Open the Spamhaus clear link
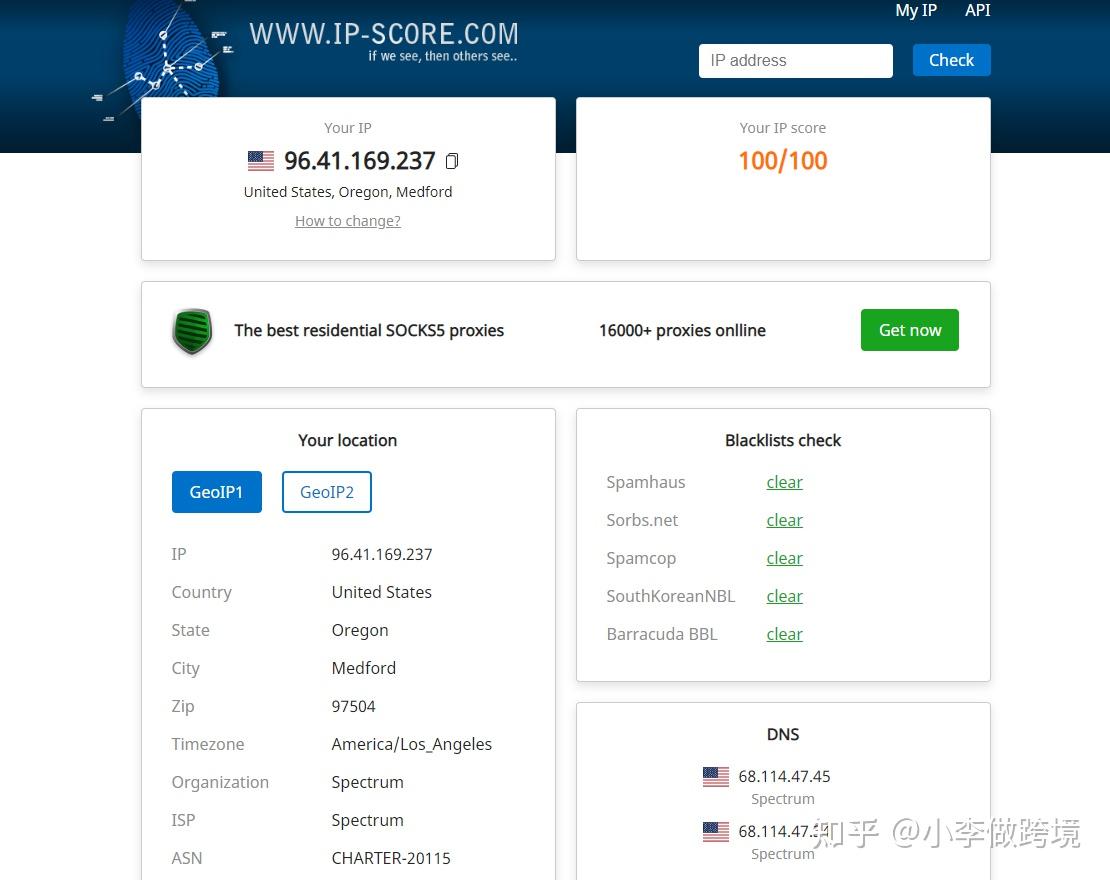 (784, 482)
